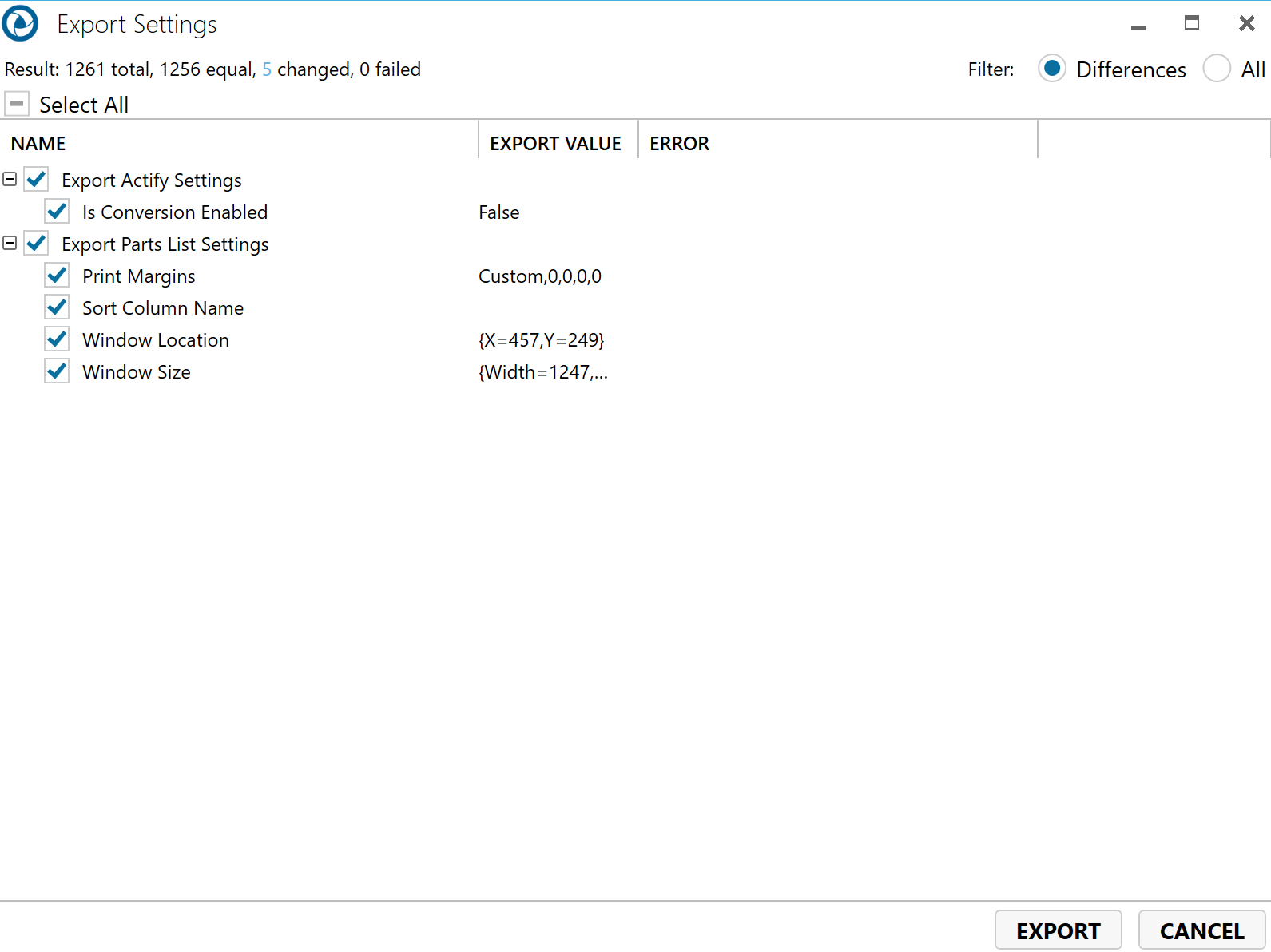Uncheck the Sort Column Name setting
This screenshot has width=1271, height=952.
(x=57, y=307)
